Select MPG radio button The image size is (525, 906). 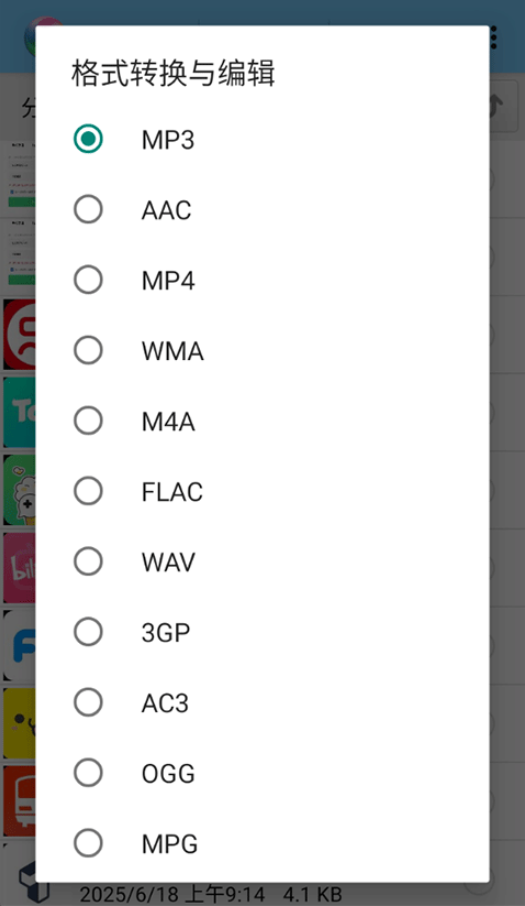point(88,843)
